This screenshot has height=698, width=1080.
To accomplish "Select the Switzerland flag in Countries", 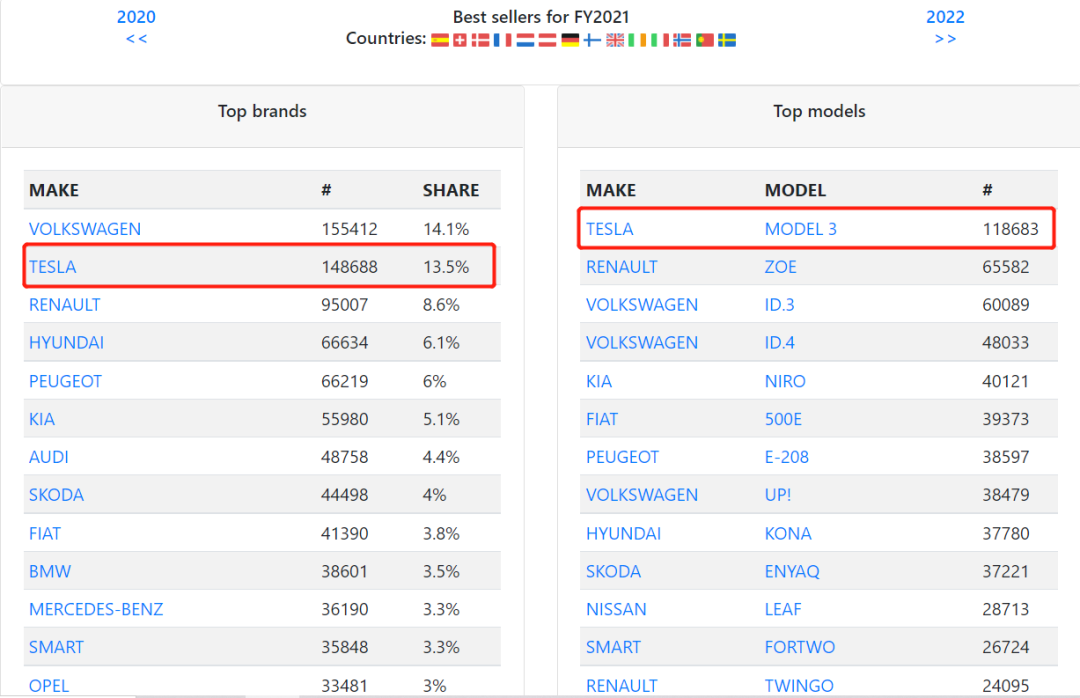I will [459, 40].
